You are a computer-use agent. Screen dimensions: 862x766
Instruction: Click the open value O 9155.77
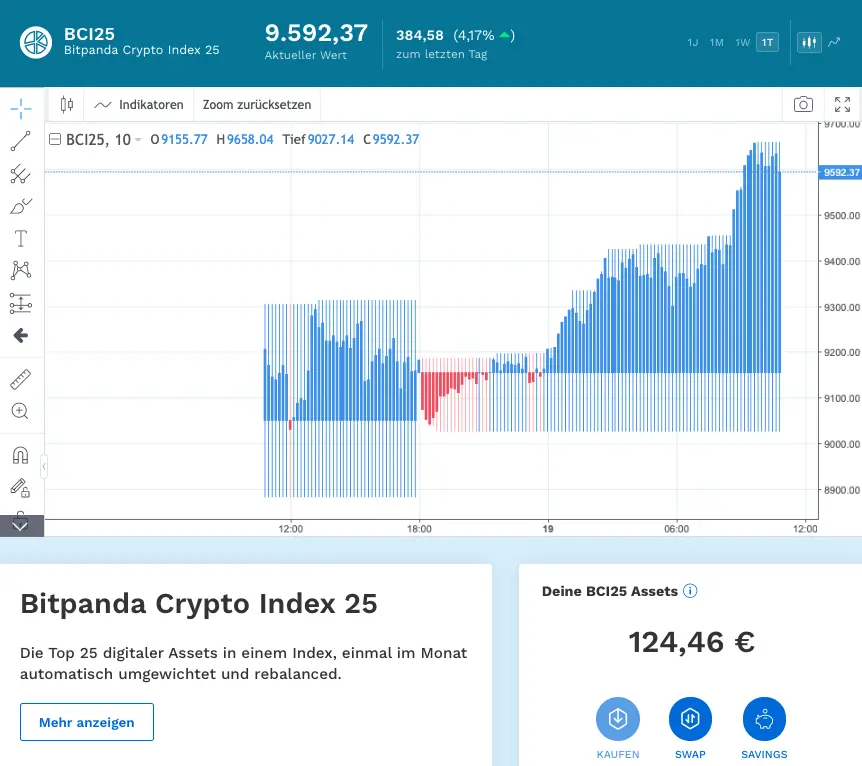tap(179, 140)
